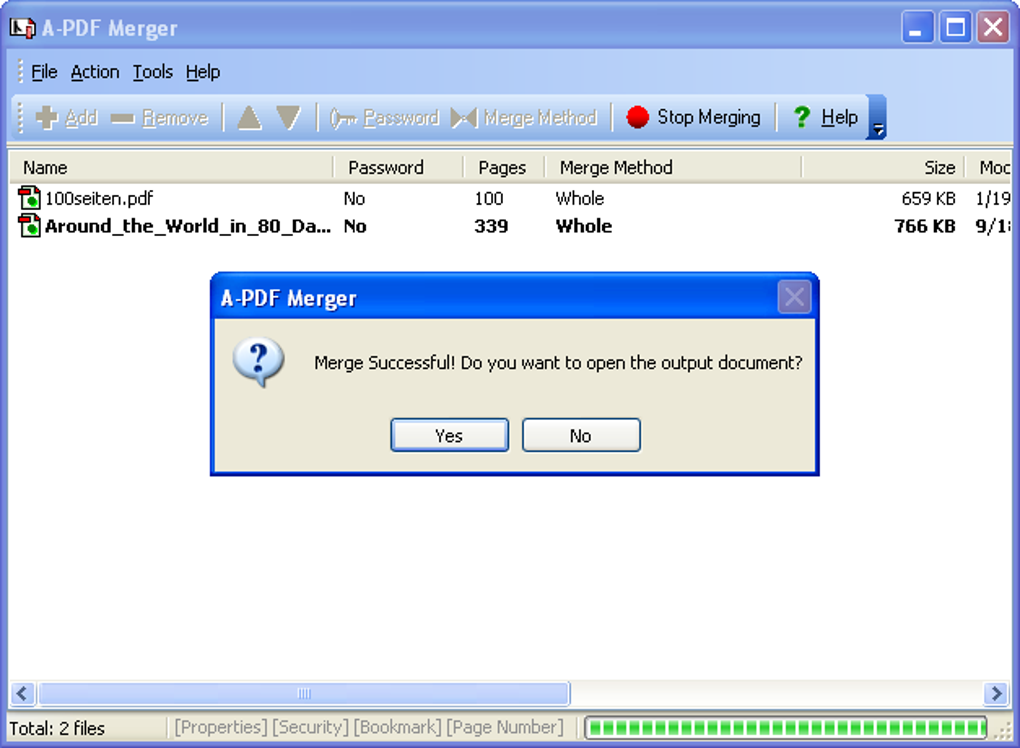
Task: Click Total: 2 files status text
Action: tap(57, 728)
